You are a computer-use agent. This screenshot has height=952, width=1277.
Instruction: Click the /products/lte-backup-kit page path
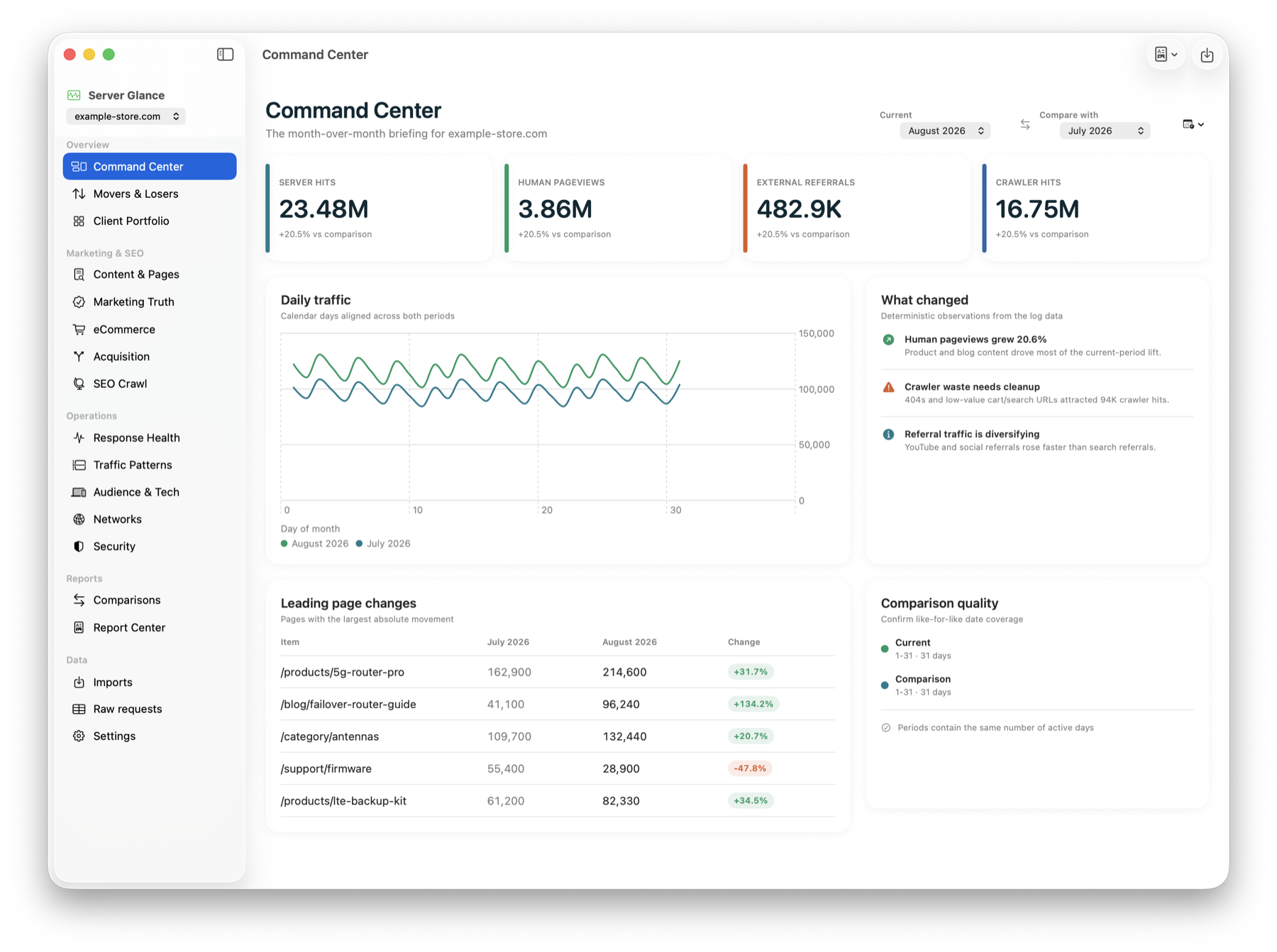pyautogui.click(x=343, y=801)
